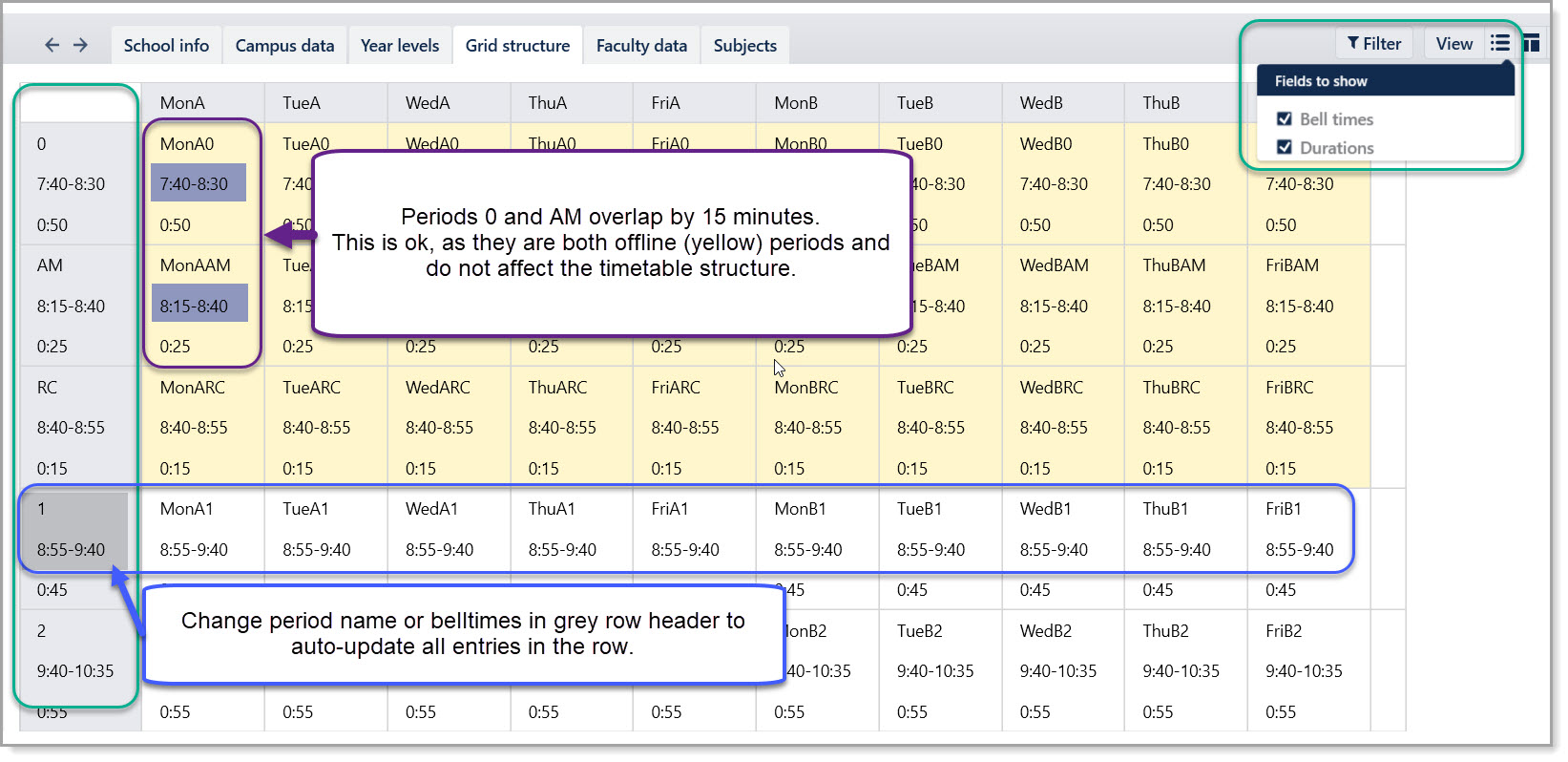Viewport: 1568px width, 762px height.
Task: Select the Grid structure tab
Action: pos(517,46)
